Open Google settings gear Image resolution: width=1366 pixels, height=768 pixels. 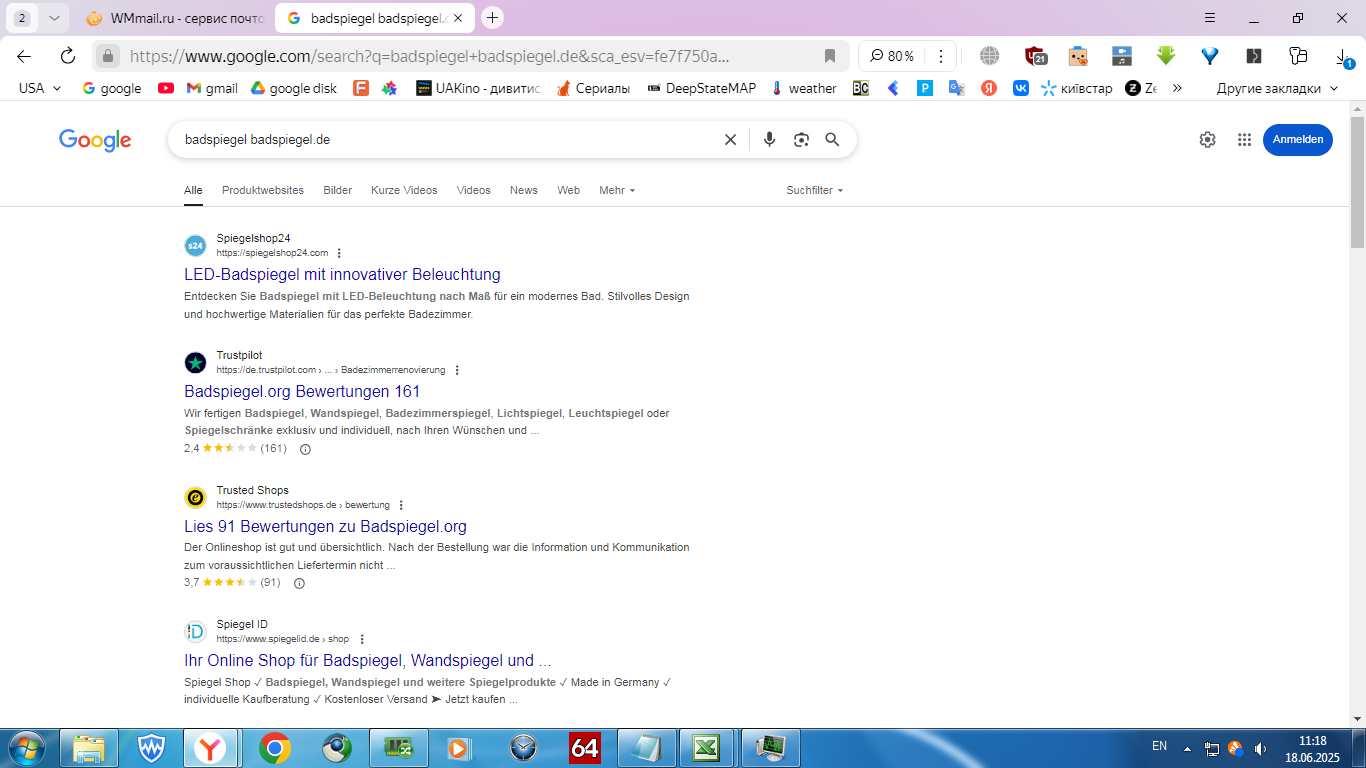click(1207, 140)
